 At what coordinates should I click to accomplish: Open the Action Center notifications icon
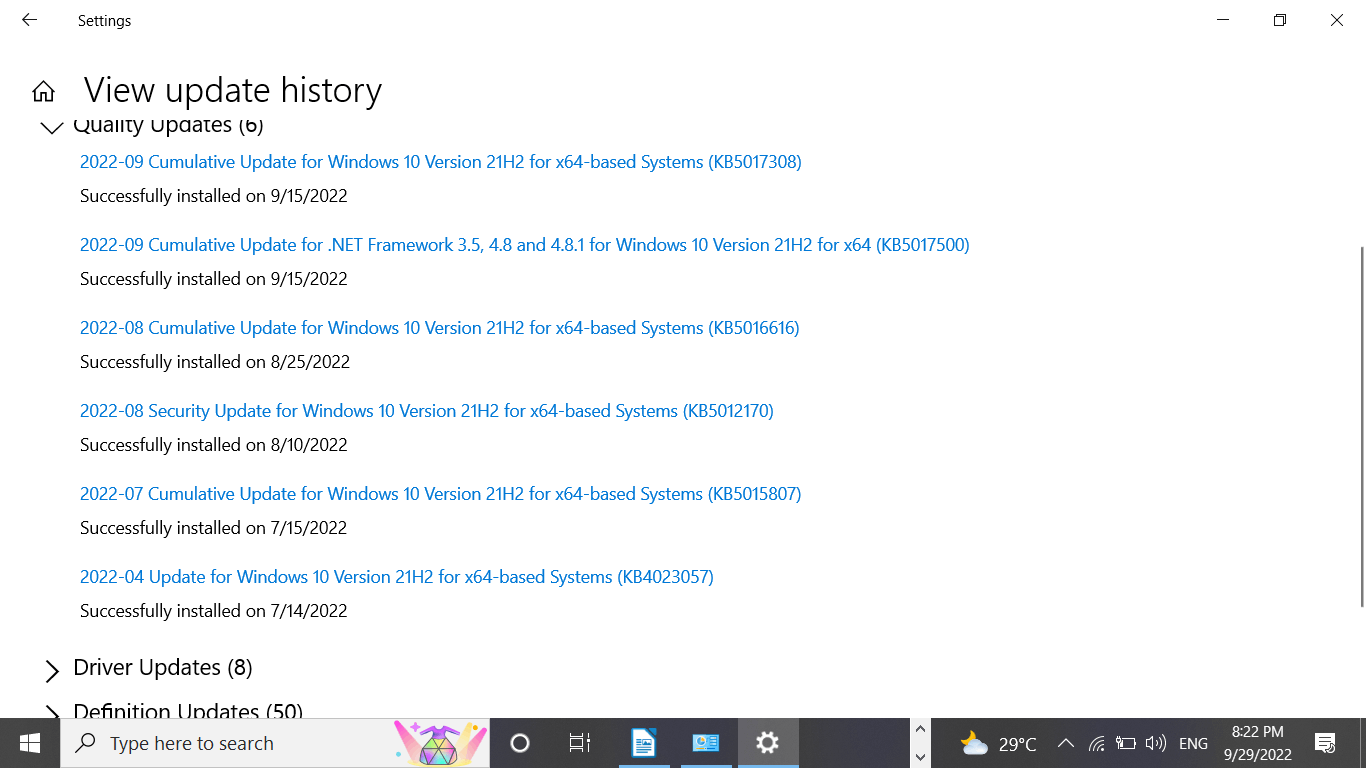pos(1325,743)
